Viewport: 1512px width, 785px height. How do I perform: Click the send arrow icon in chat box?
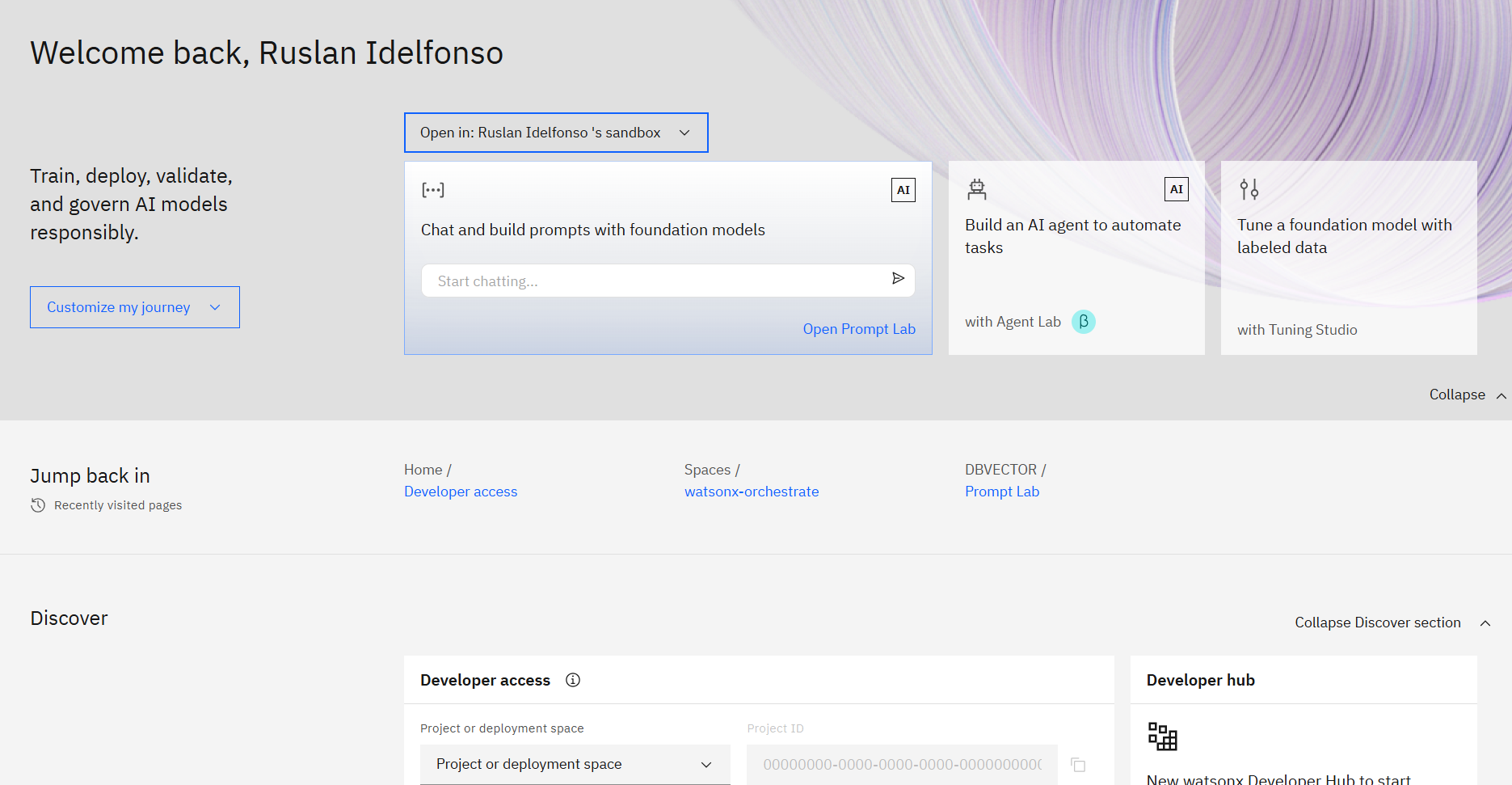[x=898, y=279]
